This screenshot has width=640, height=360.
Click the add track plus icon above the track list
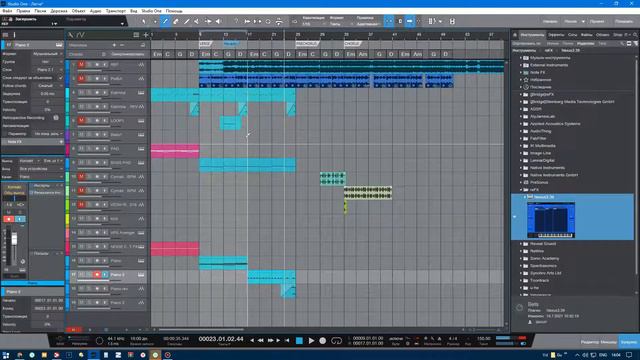146,35
